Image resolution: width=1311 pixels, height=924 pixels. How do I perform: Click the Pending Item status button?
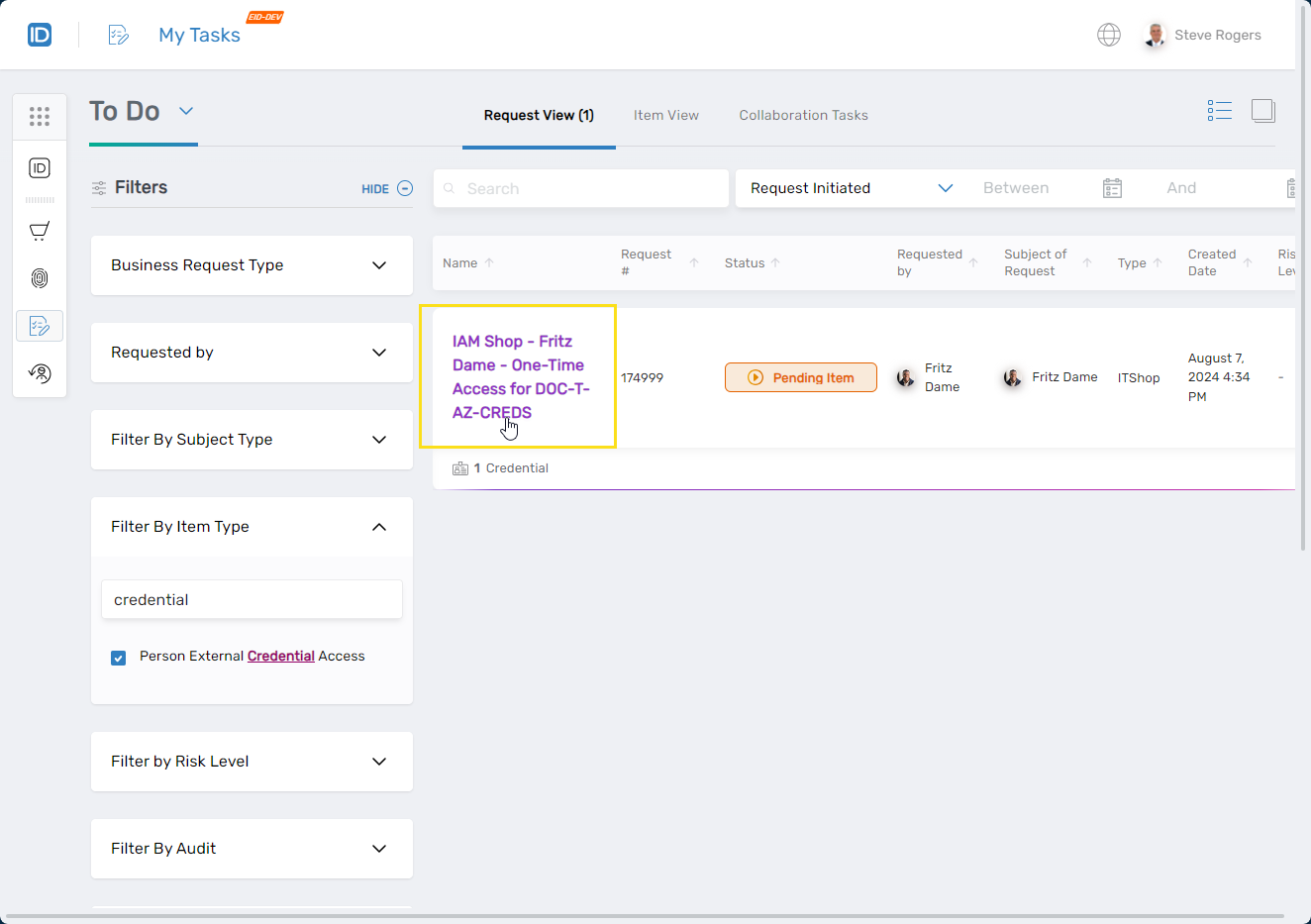(800, 377)
